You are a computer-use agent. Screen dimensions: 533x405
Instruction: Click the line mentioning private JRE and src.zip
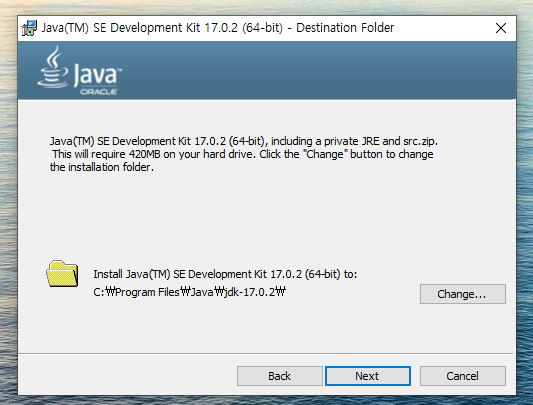coord(244,141)
